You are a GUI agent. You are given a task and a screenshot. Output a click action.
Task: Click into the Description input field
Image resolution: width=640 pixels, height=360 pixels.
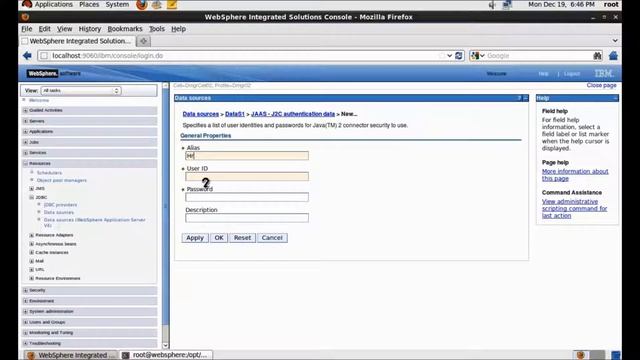[x=247, y=218]
